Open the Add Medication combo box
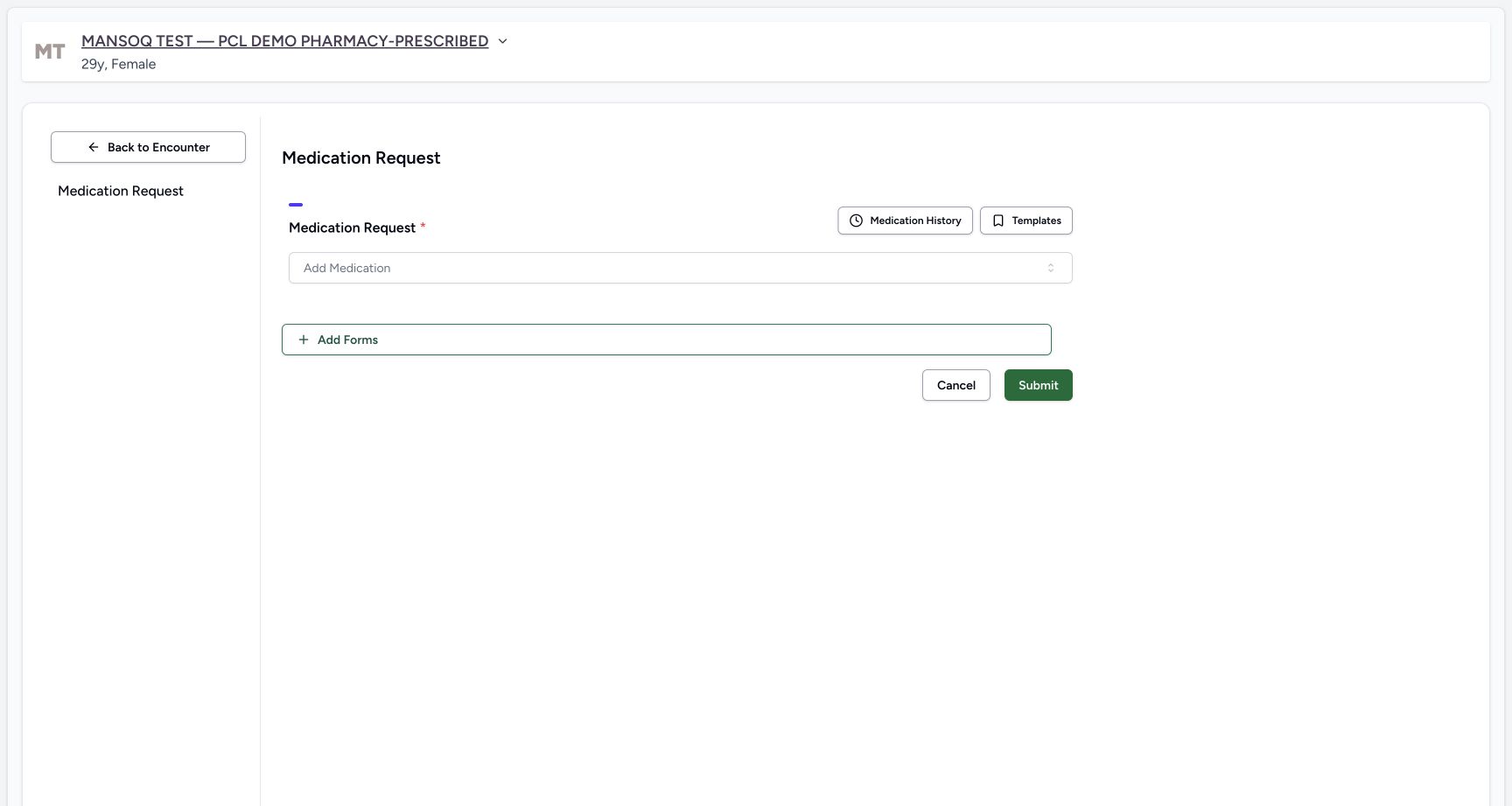The width and height of the screenshot is (1512, 806). tap(680, 268)
